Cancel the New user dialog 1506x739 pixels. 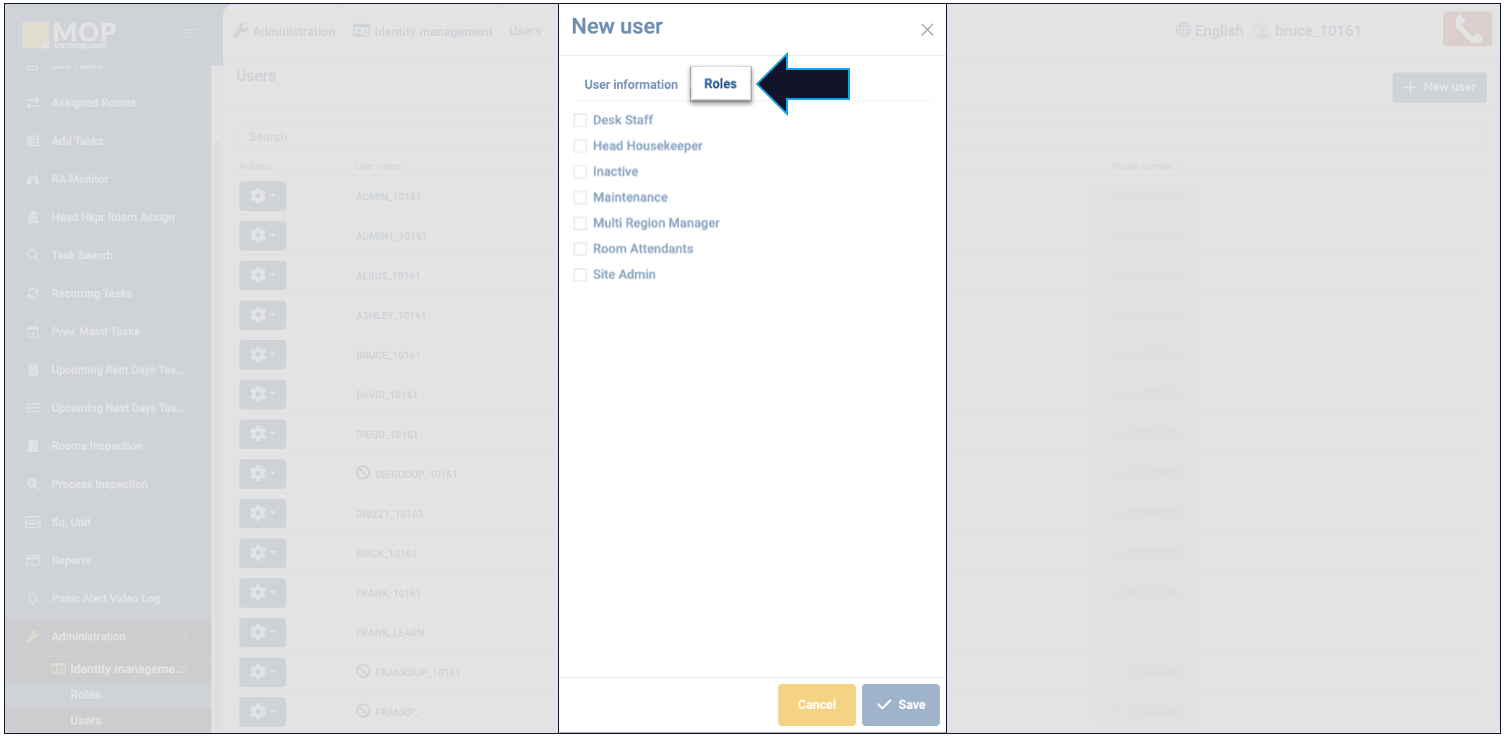(x=816, y=705)
